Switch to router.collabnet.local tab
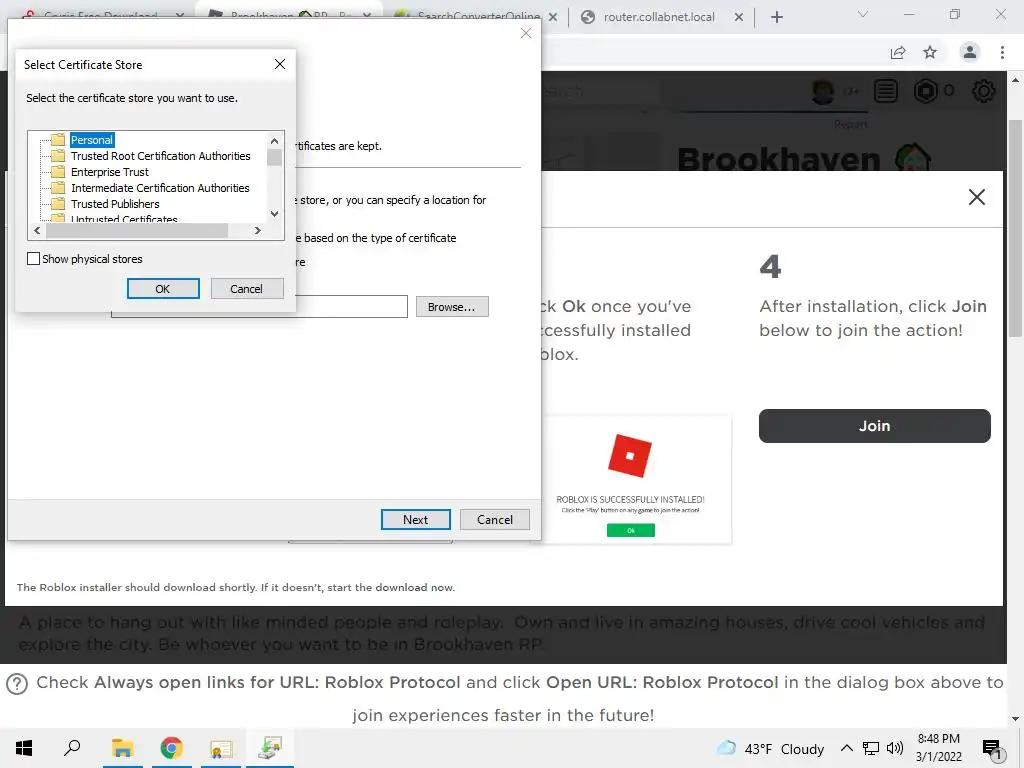The width and height of the screenshot is (1024, 768). point(659,17)
